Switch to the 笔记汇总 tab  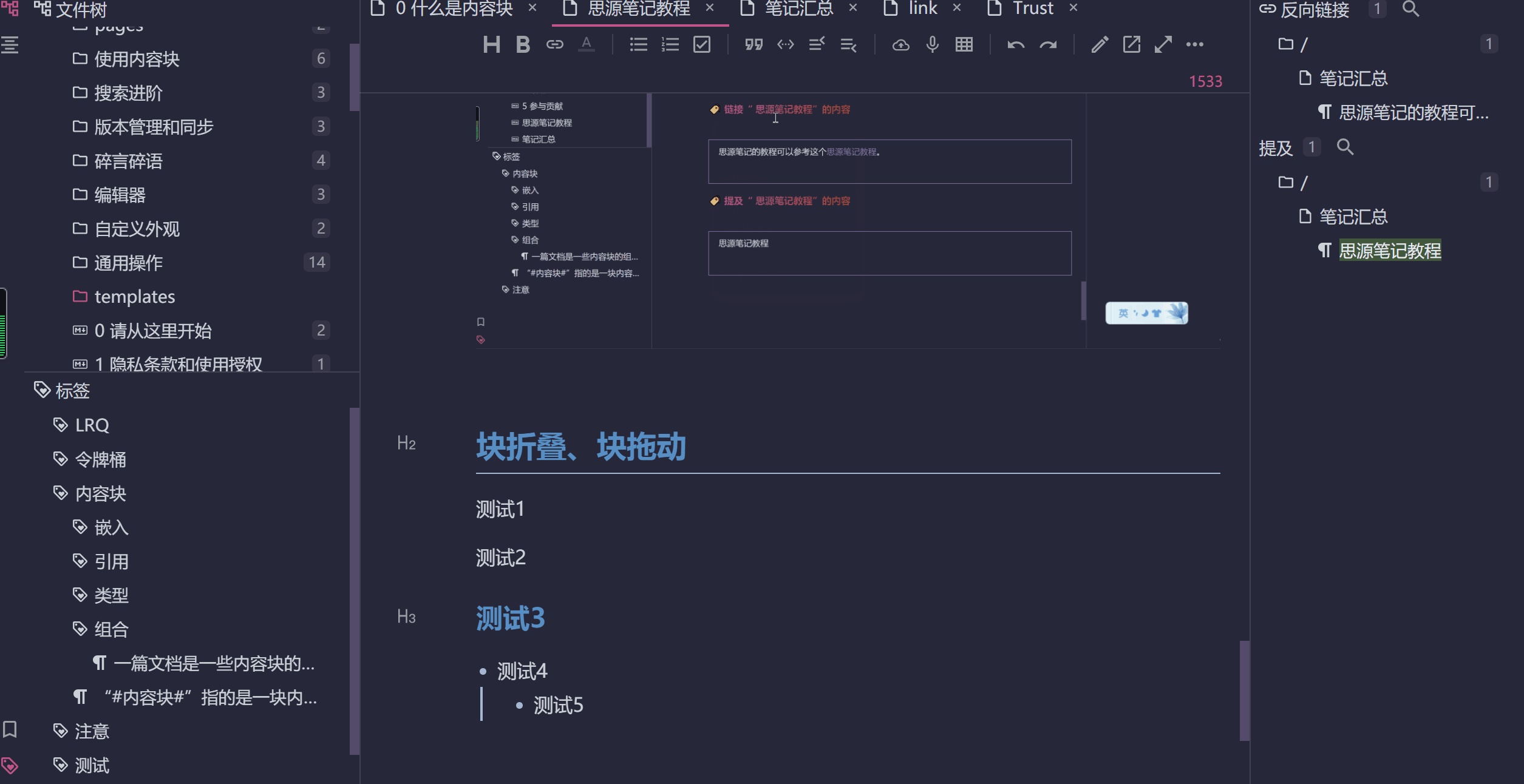798,8
